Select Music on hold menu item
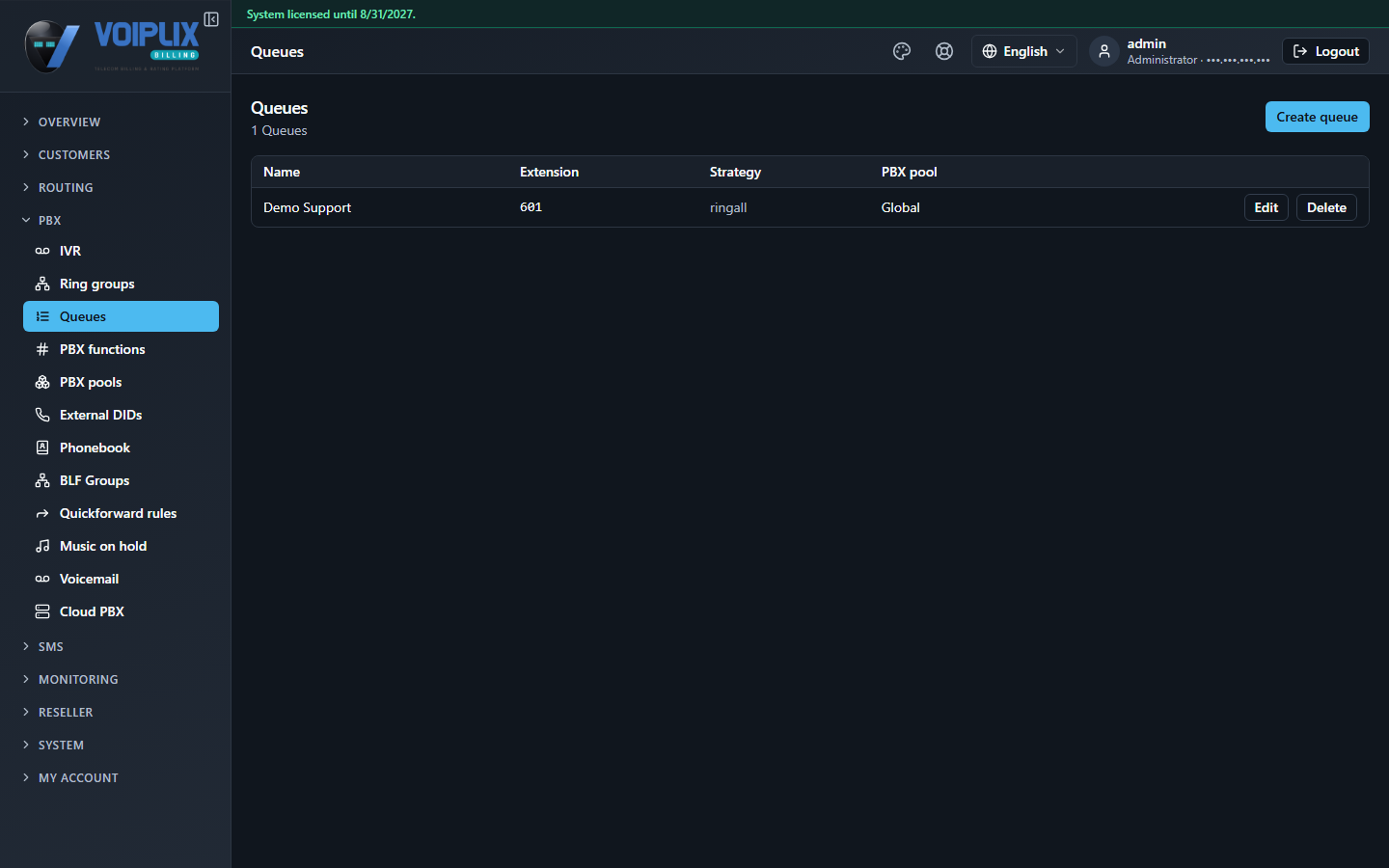This screenshot has width=1389, height=868. (121, 546)
